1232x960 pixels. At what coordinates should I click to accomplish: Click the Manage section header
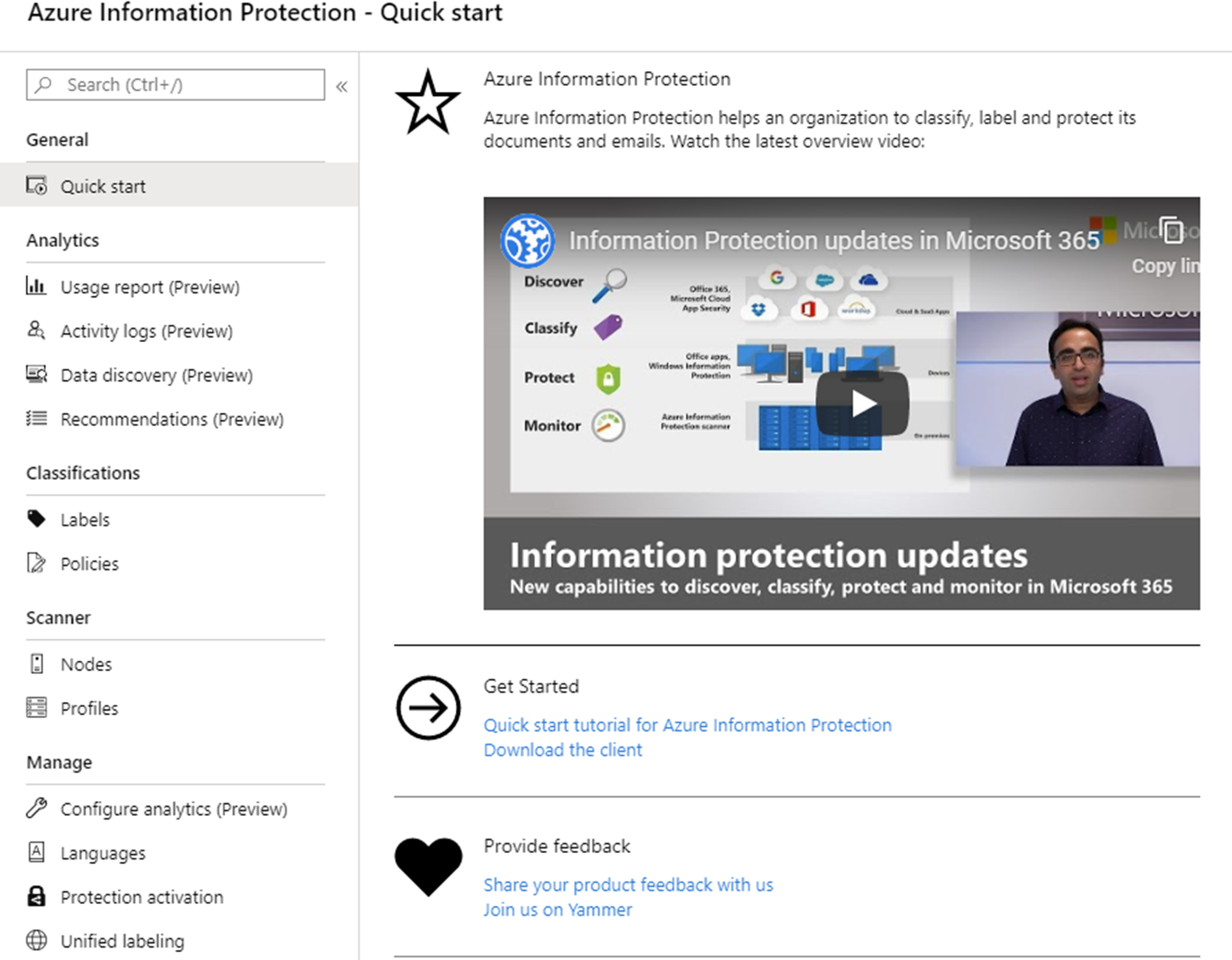59,762
